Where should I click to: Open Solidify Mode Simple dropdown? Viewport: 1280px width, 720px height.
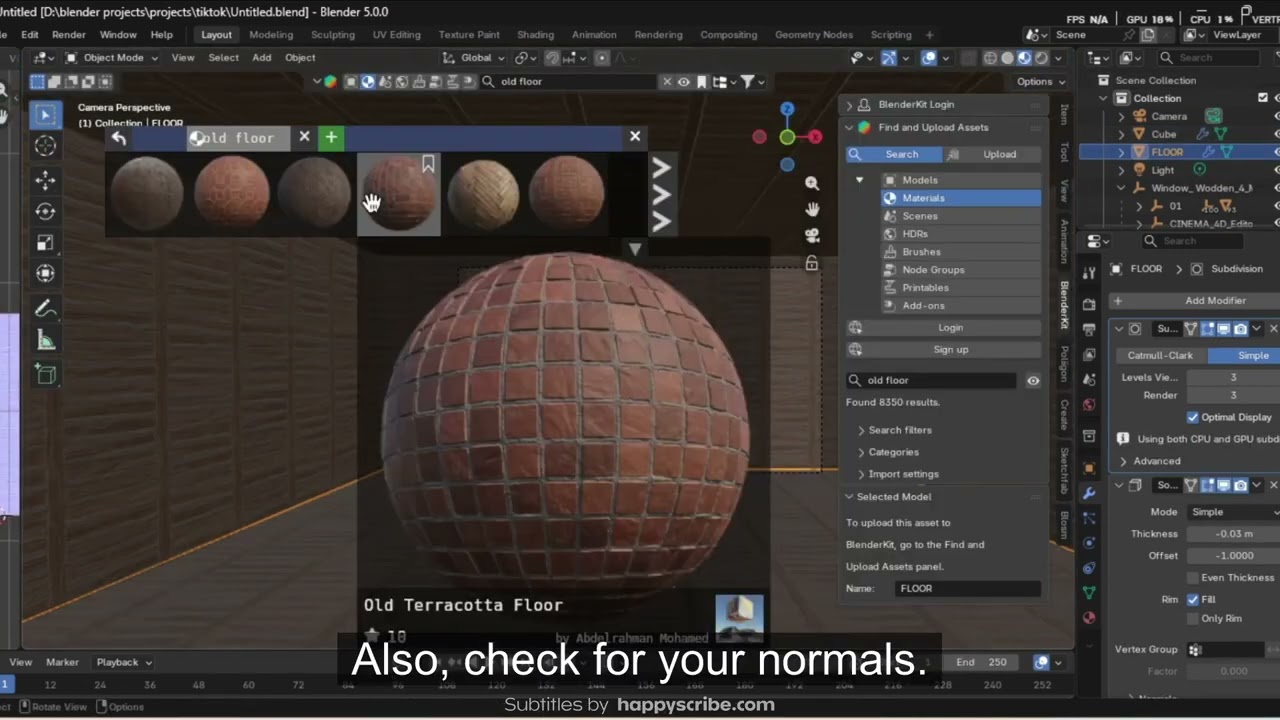point(1234,512)
